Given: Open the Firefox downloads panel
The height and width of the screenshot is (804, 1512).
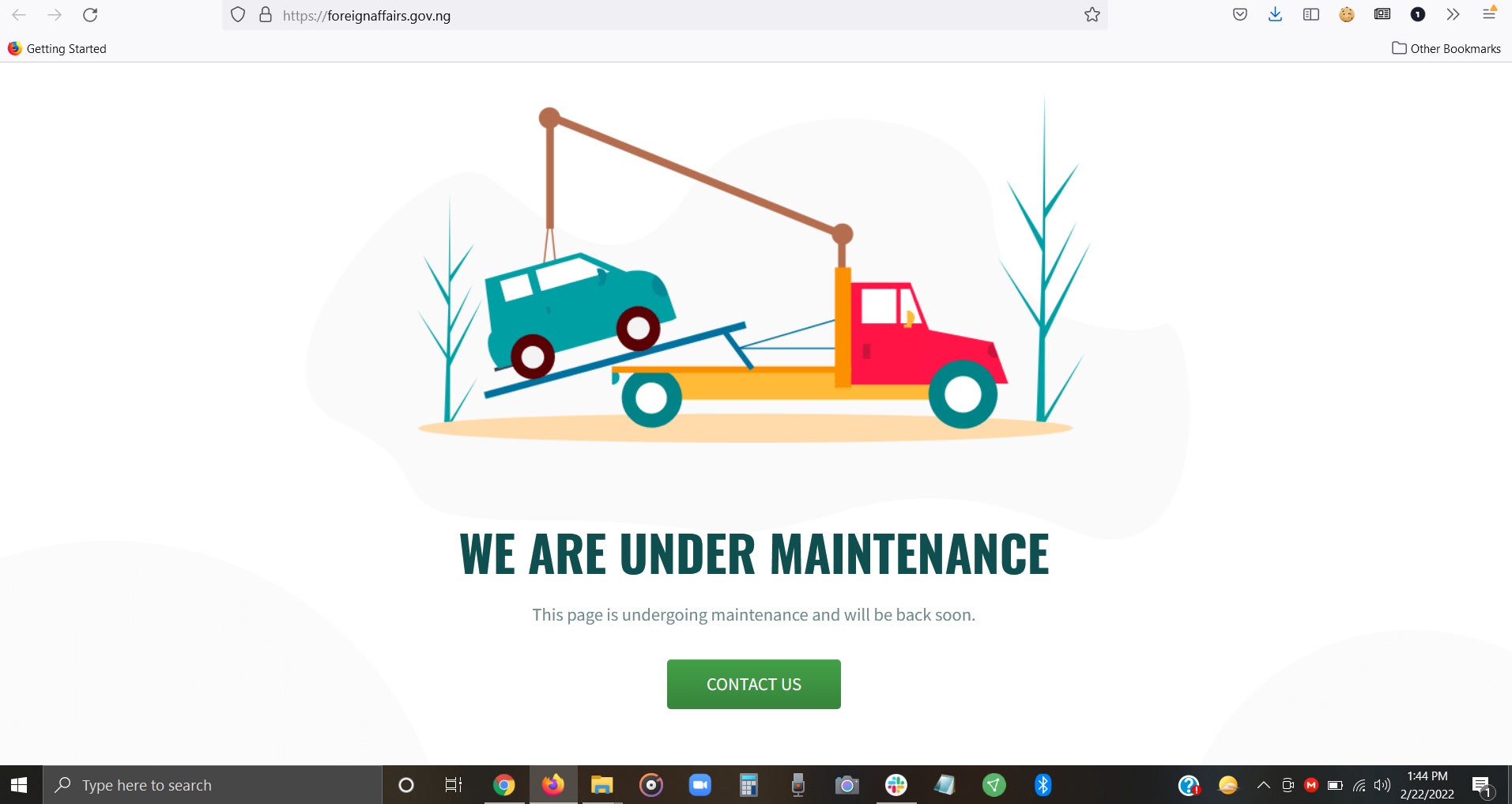Looking at the screenshot, I should tap(1275, 14).
